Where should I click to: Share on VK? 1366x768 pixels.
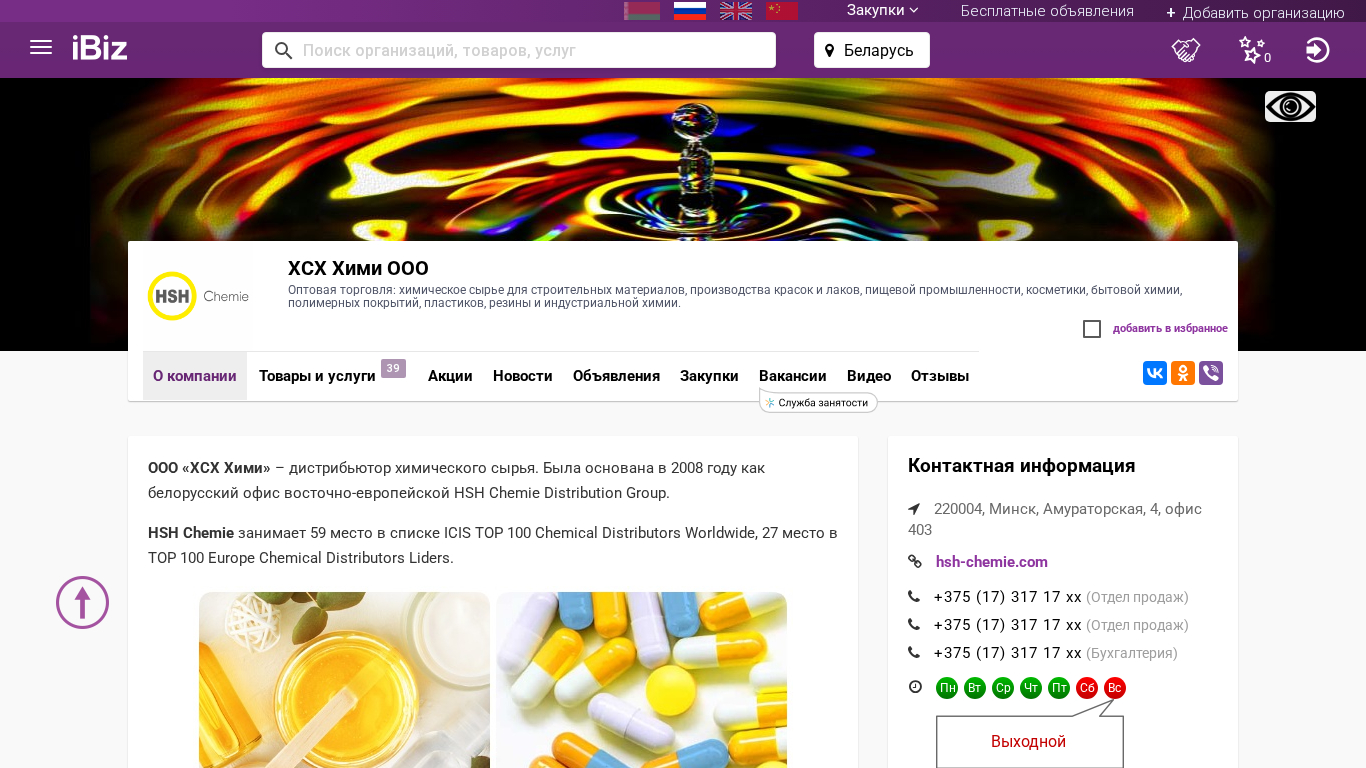point(1155,373)
